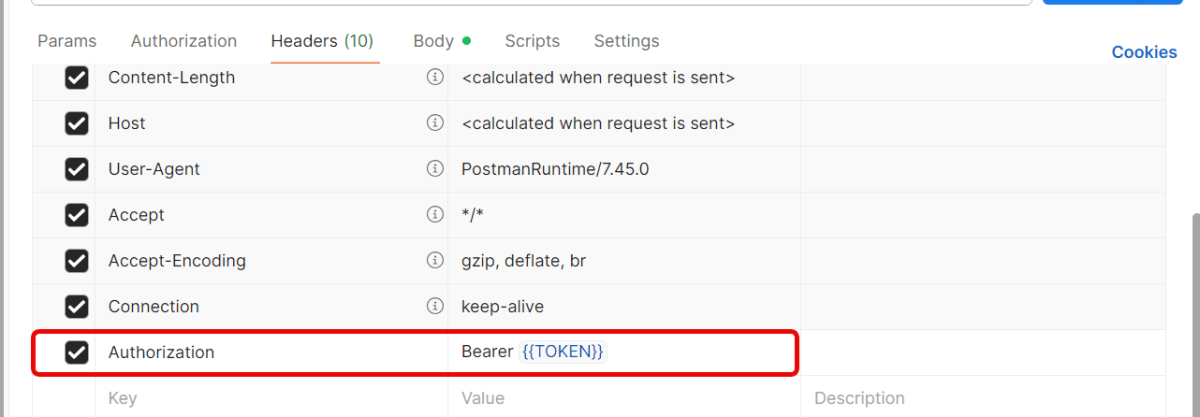Toggle the Accept-Encoding header checkbox

[x=77, y=262]
